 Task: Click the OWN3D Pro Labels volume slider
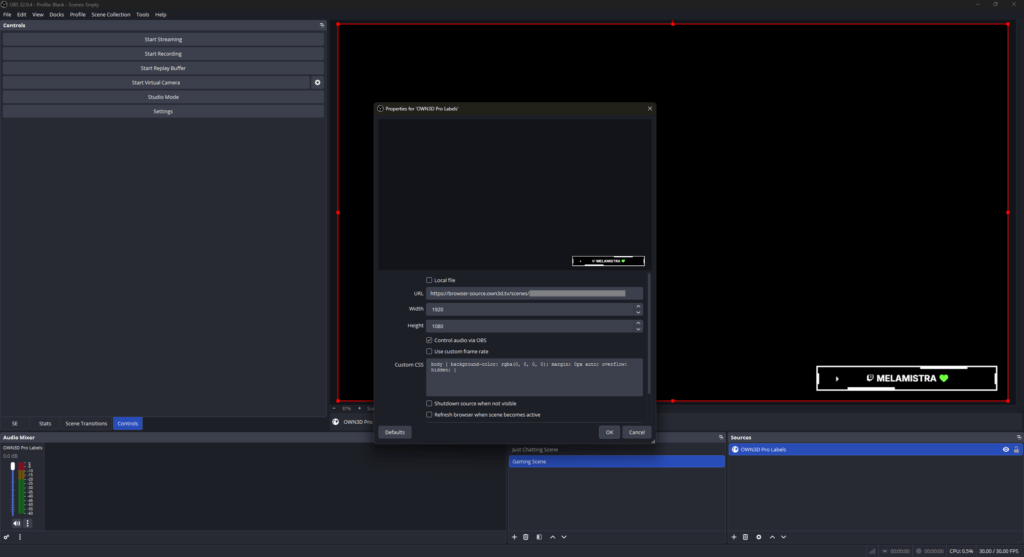coord(13,490)
